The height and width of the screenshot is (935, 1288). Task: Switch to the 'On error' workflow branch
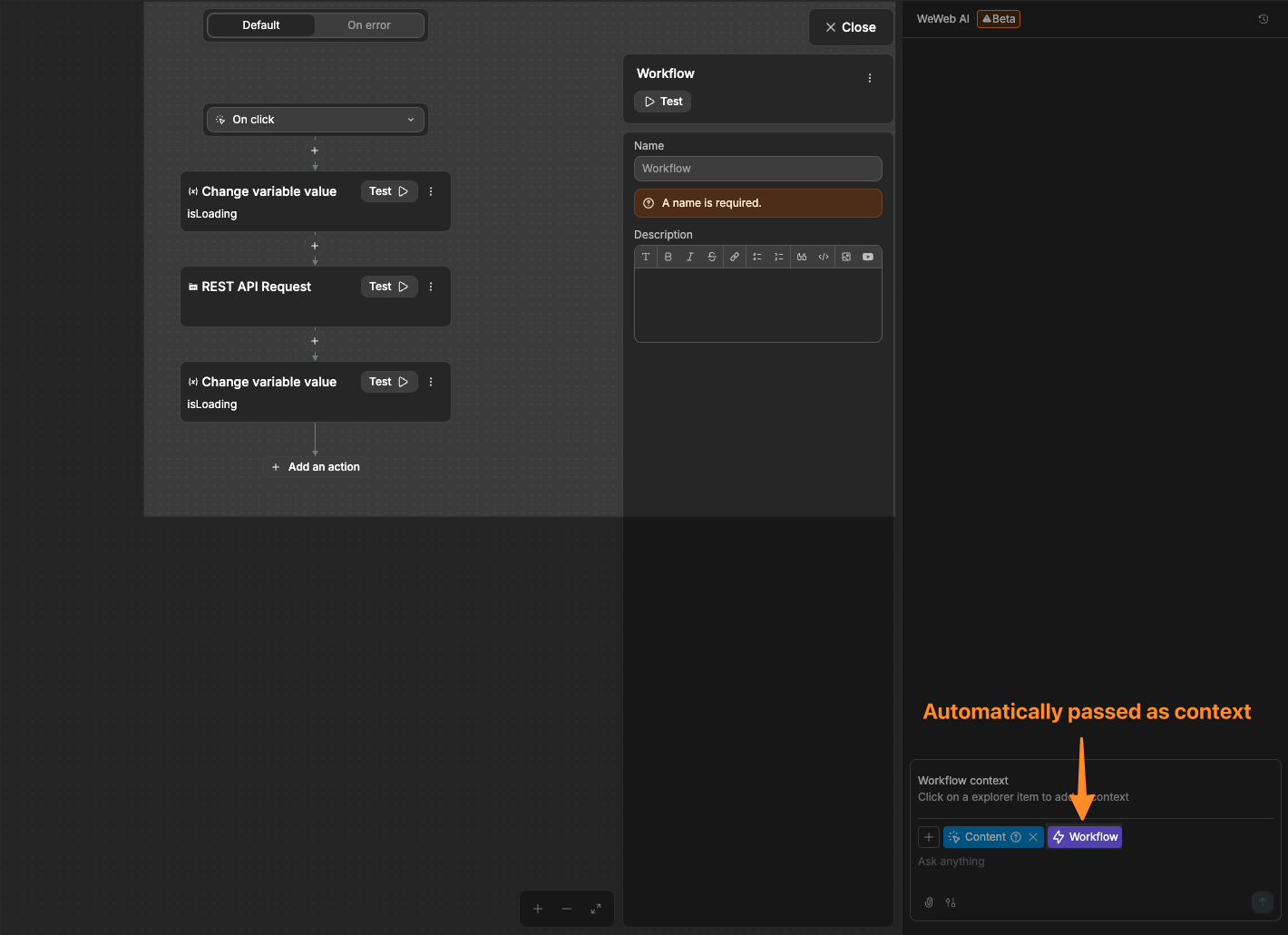click(x=368, y=24)
